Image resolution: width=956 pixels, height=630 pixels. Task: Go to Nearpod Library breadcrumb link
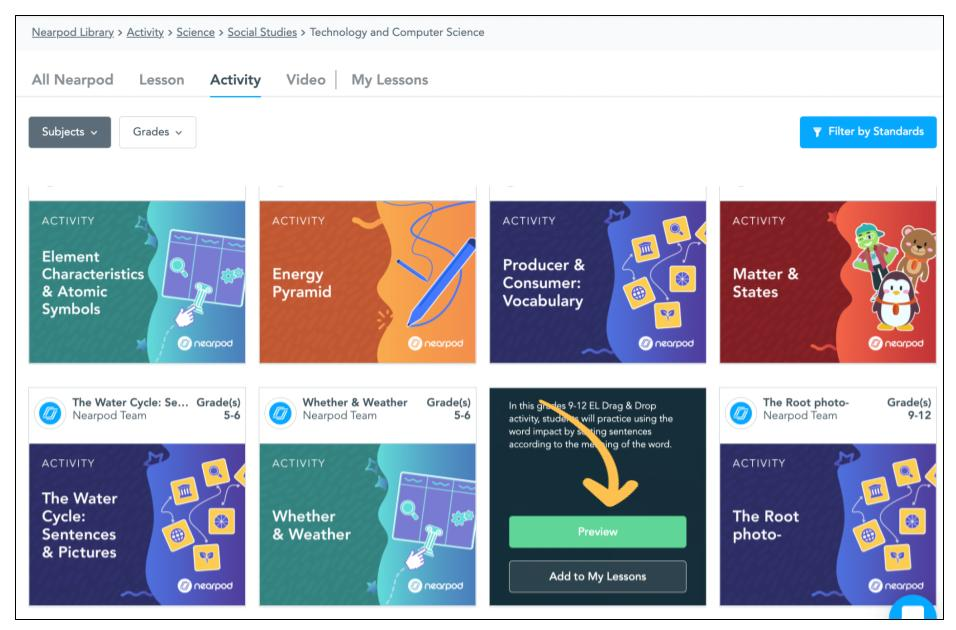(x=73, y=32)
